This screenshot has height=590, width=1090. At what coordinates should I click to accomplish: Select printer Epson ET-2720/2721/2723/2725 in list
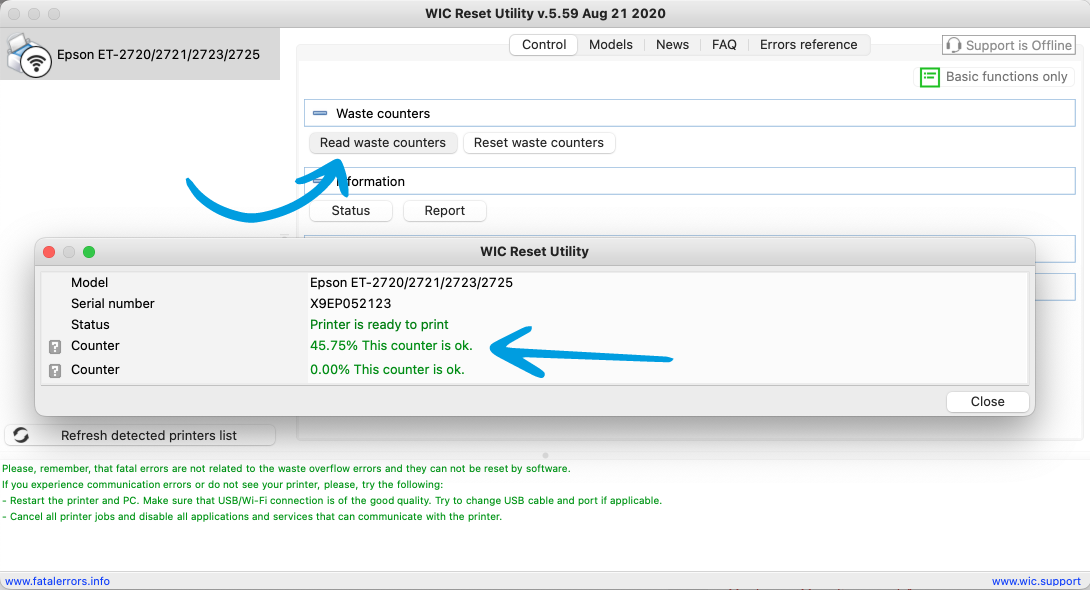(x=140, y=54)
